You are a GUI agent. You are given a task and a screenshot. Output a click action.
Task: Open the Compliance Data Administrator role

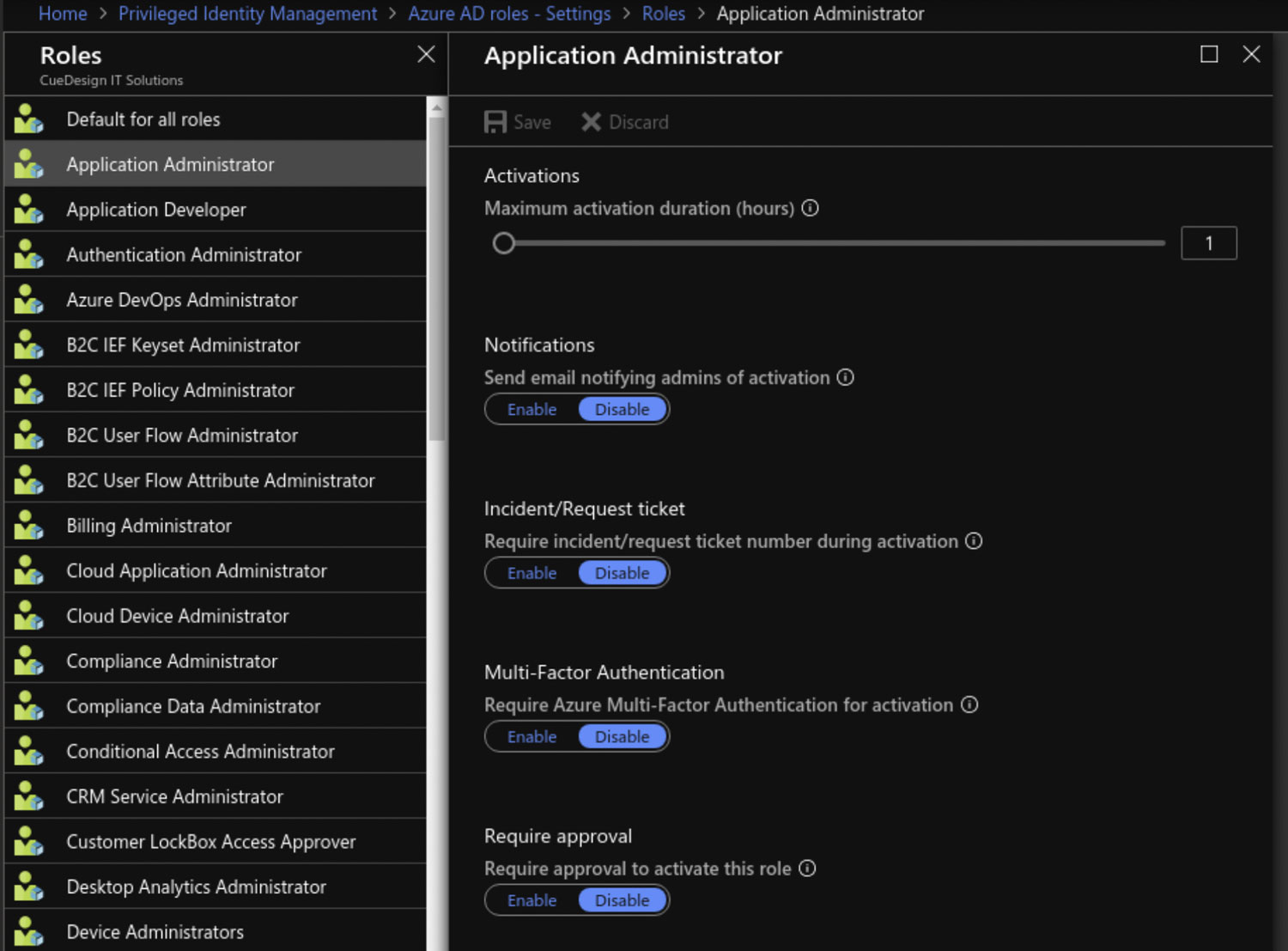pos(216,707)
